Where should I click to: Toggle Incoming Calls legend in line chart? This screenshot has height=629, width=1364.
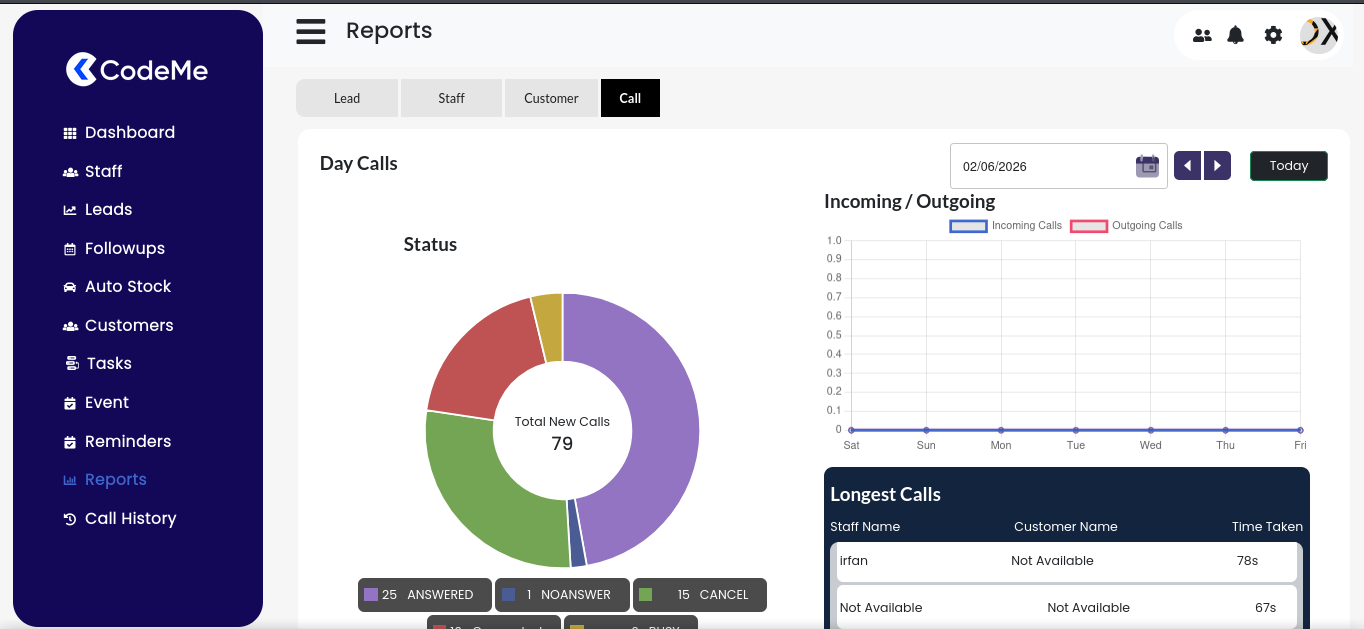tap(1006, 226)
